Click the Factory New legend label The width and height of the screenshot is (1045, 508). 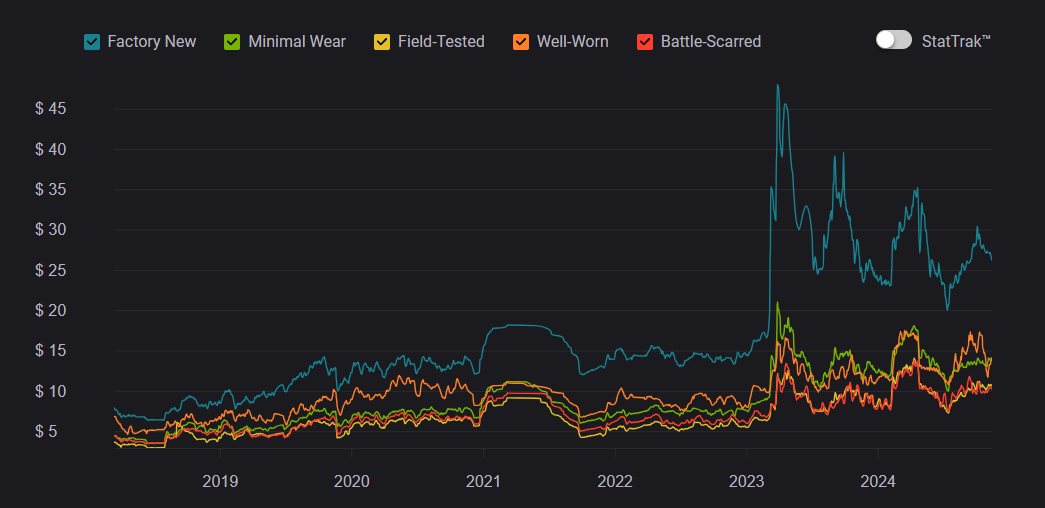tap(151, 42)
